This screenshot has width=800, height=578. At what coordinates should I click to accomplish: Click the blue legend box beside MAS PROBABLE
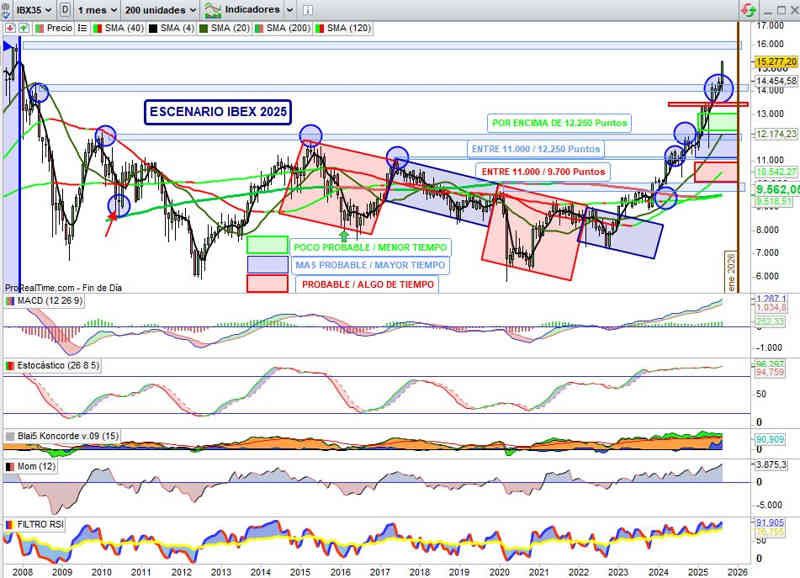[267, 264]
